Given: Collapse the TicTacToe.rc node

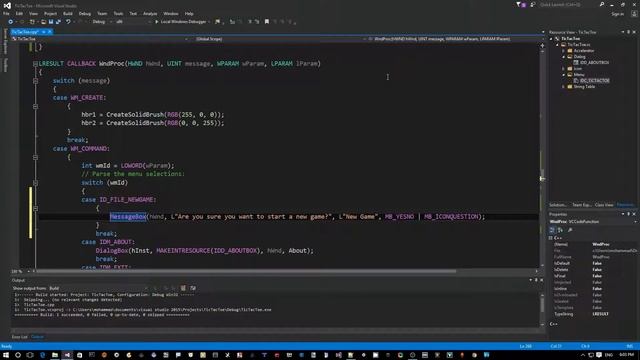Looking at the screenshot, I should 558,44.
